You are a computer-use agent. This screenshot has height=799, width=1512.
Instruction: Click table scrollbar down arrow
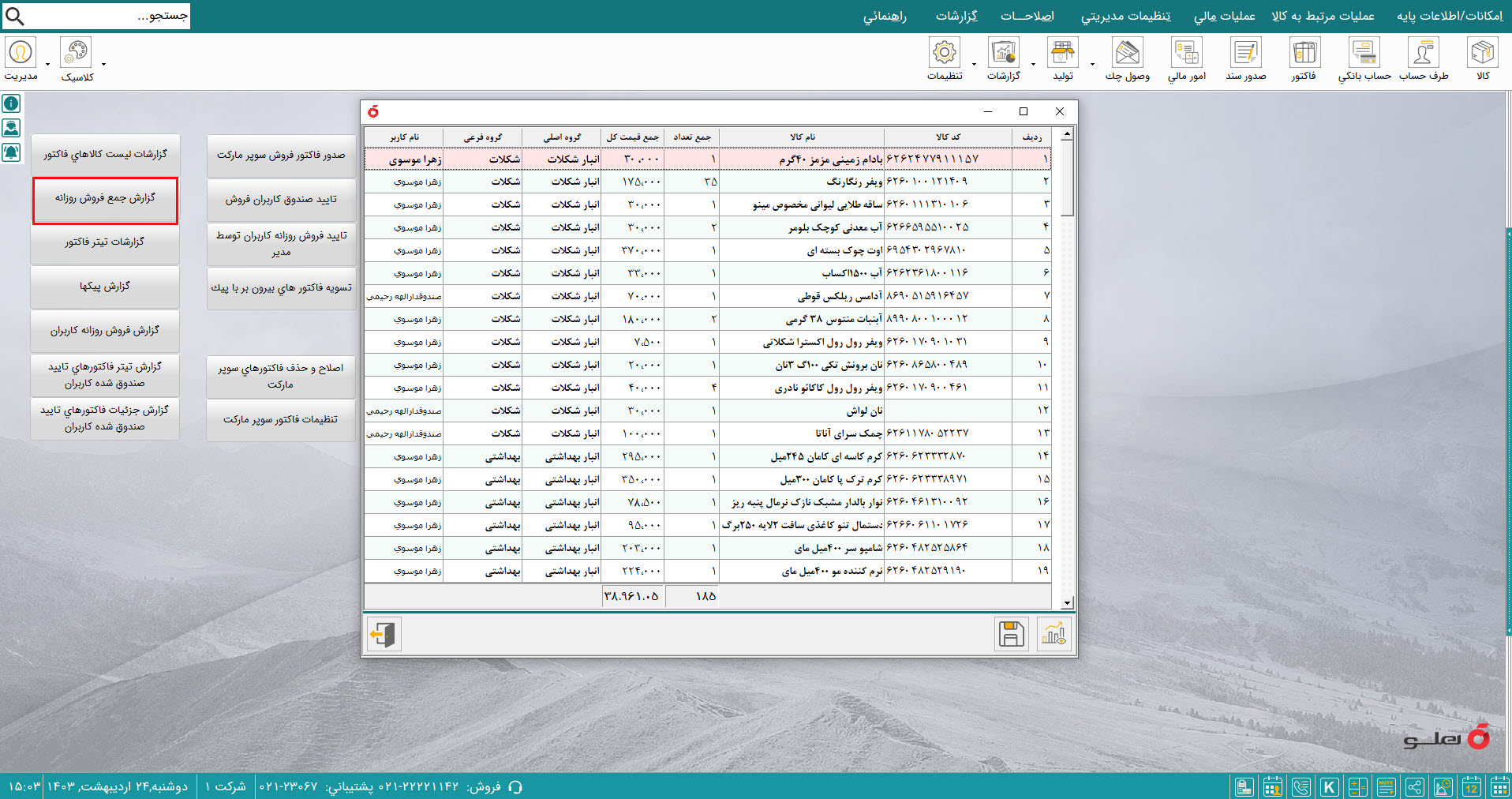1067,602
